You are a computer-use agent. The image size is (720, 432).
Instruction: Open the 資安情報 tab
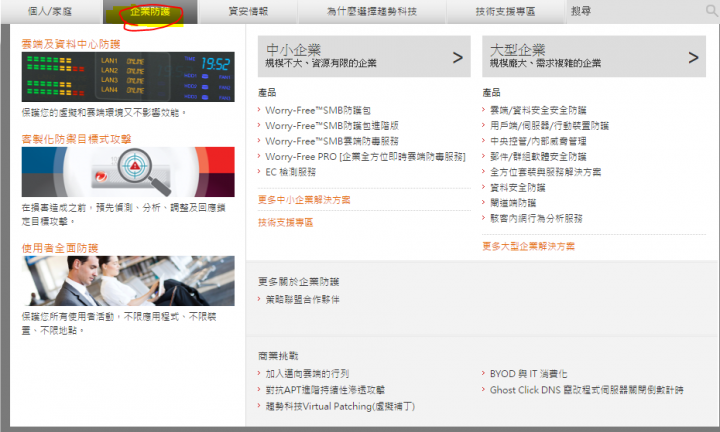tap(248, 11)
